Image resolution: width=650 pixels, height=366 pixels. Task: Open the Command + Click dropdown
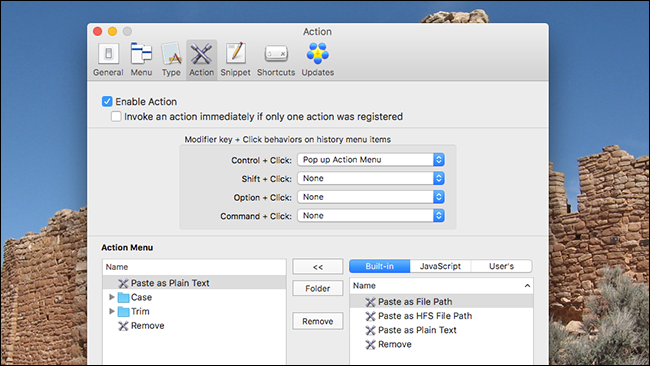pyautogui.click(x=371, y=216)
